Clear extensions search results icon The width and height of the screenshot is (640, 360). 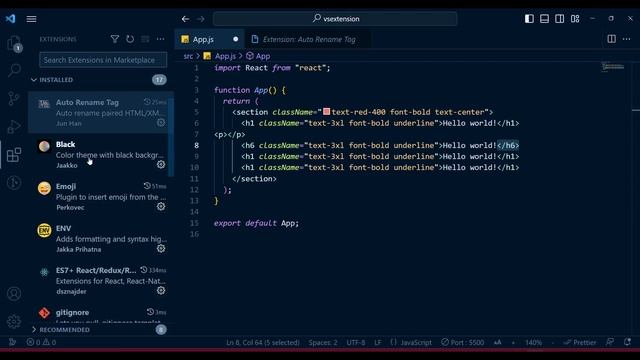point(145,39)
